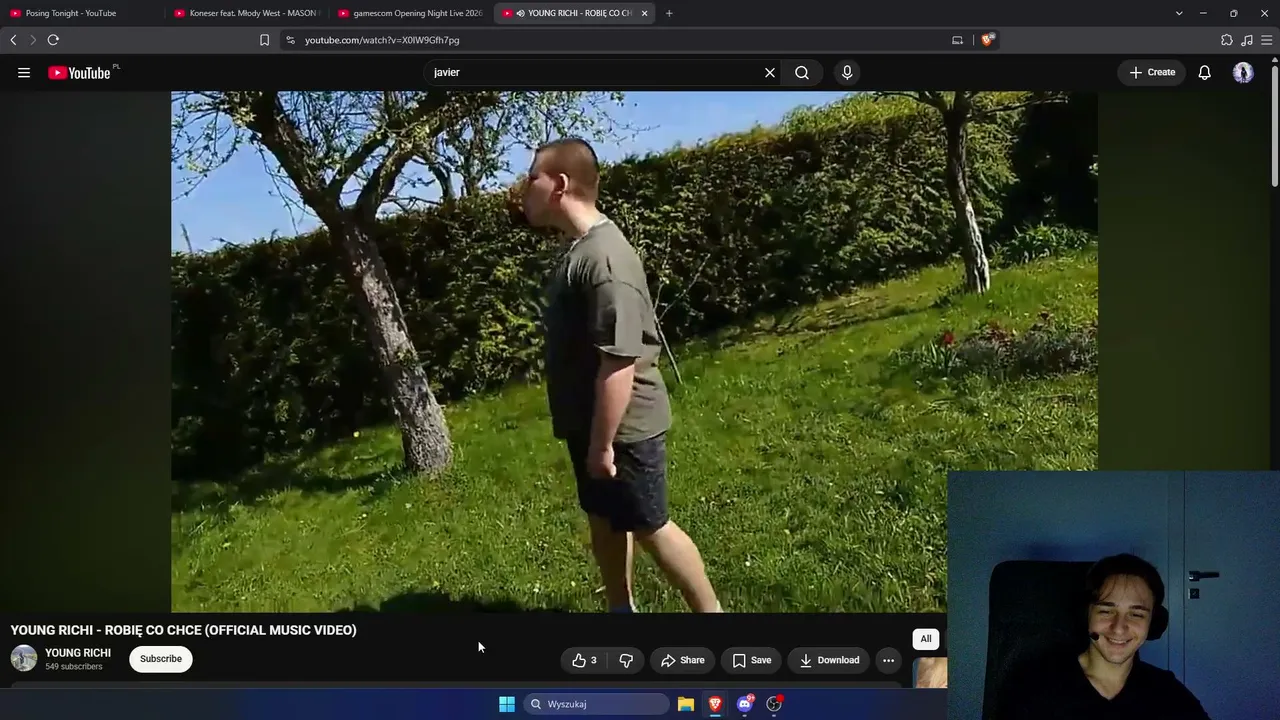
Task: Open the browser extensions puzzle icon
Action: click(1227, 40)
